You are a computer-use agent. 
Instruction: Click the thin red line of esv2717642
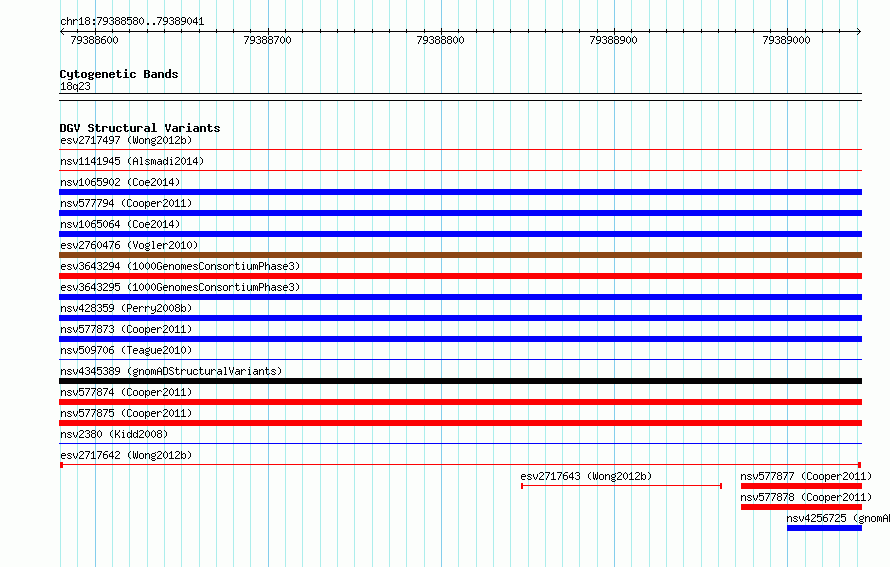click(460, 465)
